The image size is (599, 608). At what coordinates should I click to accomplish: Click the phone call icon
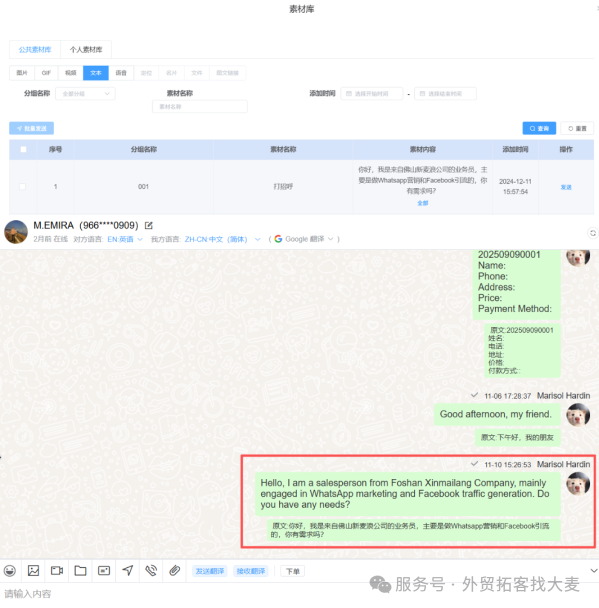click(151, 570)
